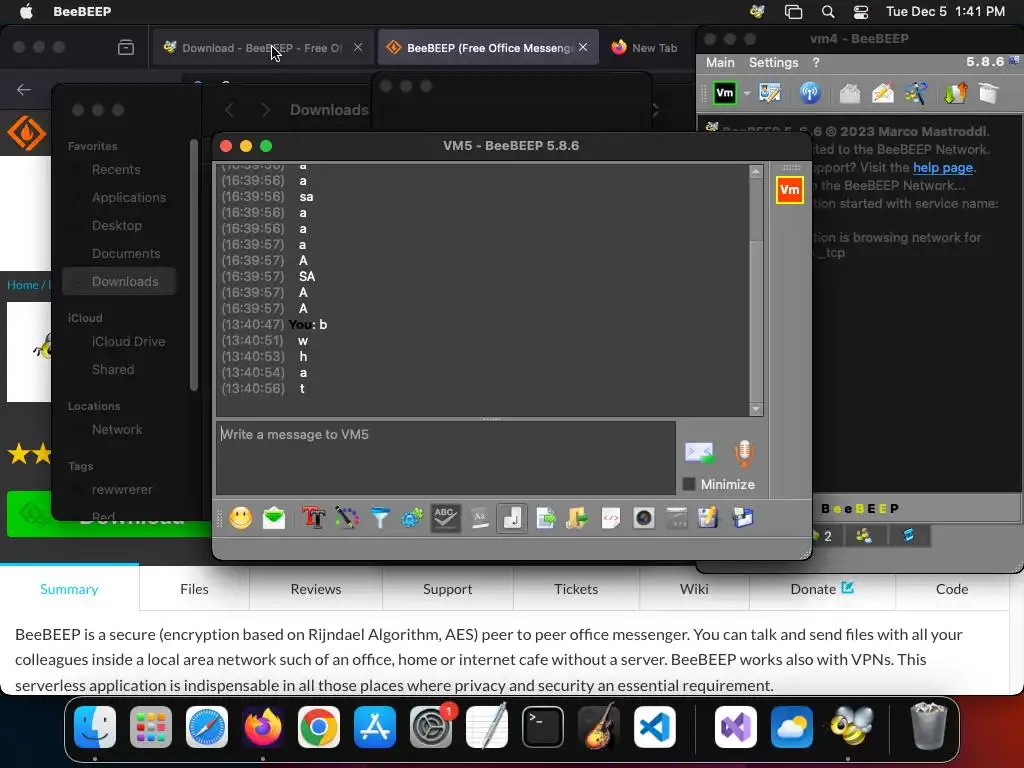Open the Main menu in vm4 window
Image resolution: width=1024 pixels, height=768 pixels.
pos(720,63)
